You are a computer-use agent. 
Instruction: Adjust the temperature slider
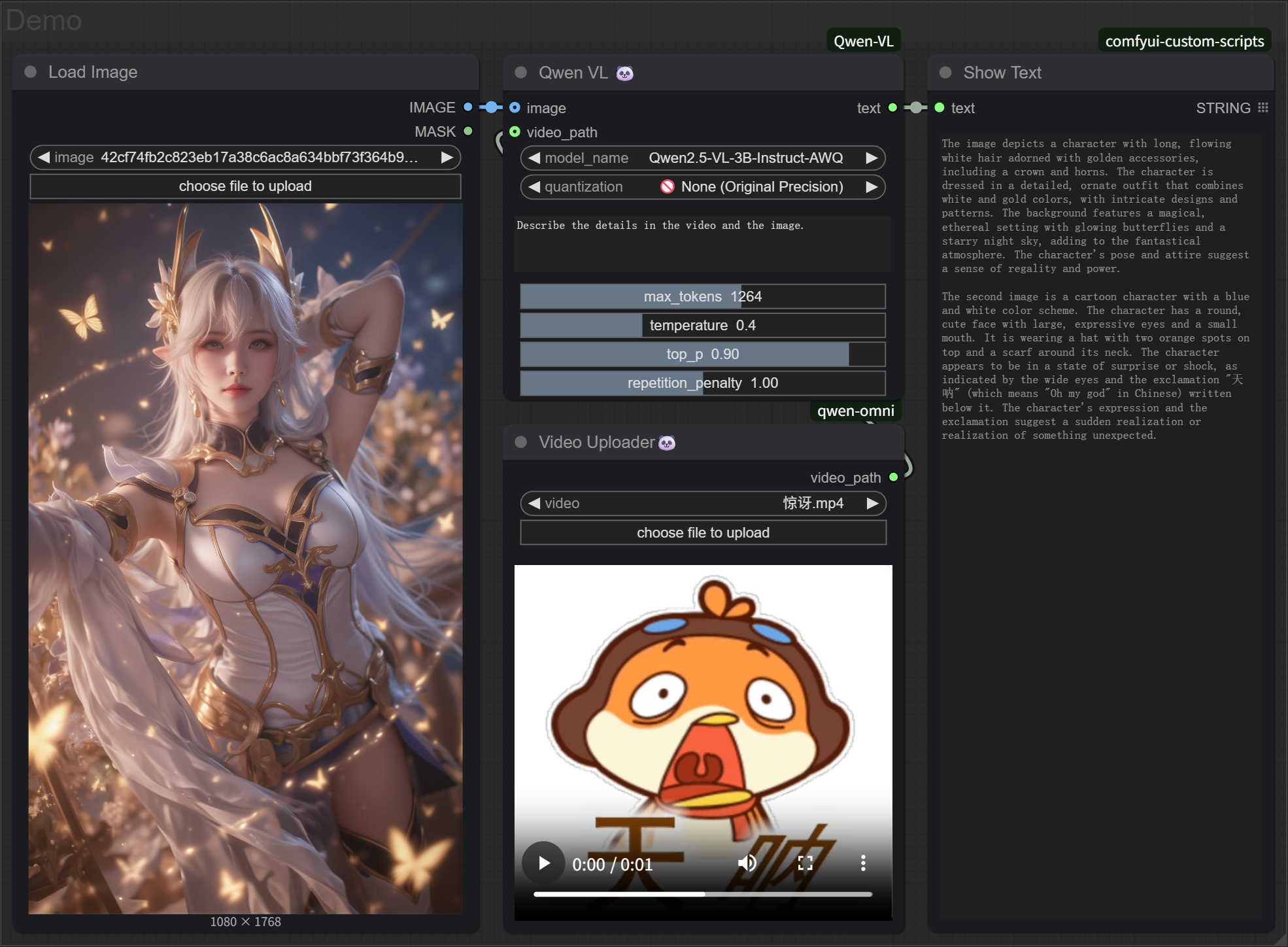(x=703, y=326)
